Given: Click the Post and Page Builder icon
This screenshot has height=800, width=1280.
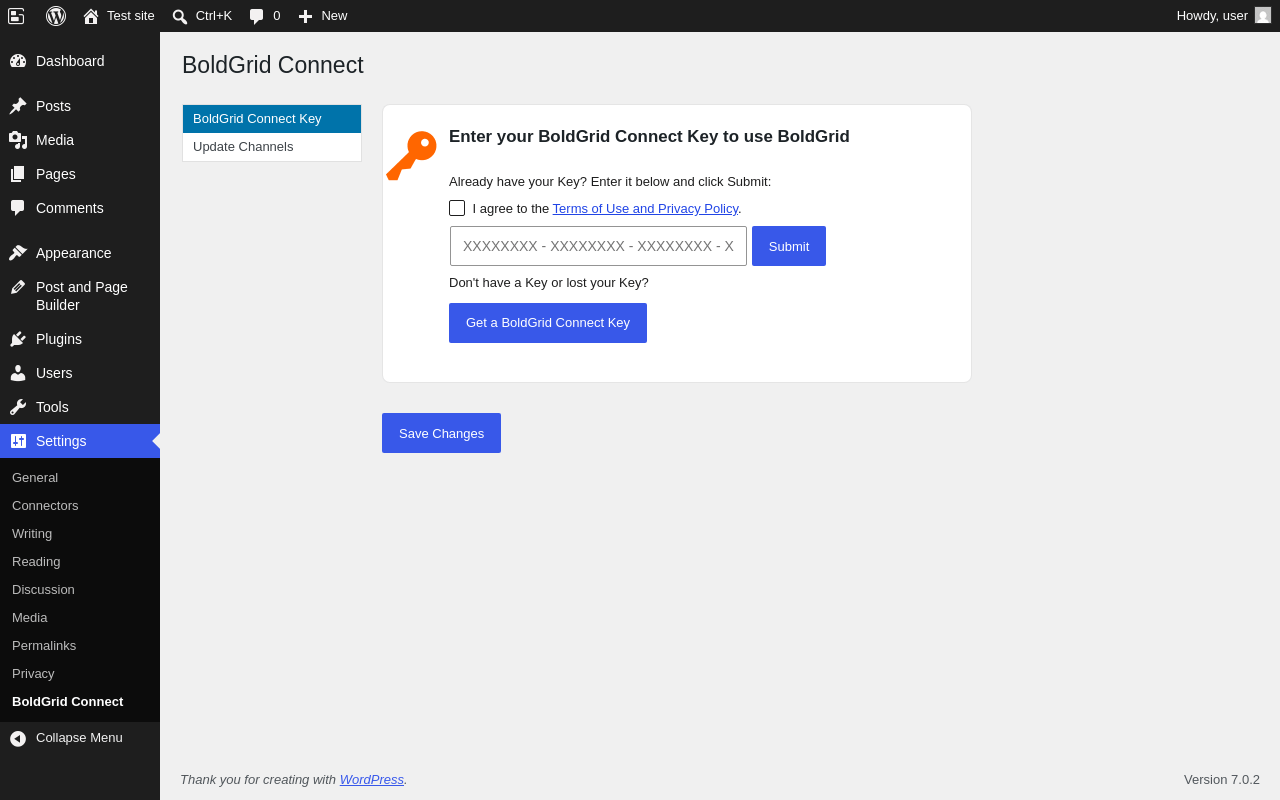Looking at the screenshot, I should click(18, 287).
